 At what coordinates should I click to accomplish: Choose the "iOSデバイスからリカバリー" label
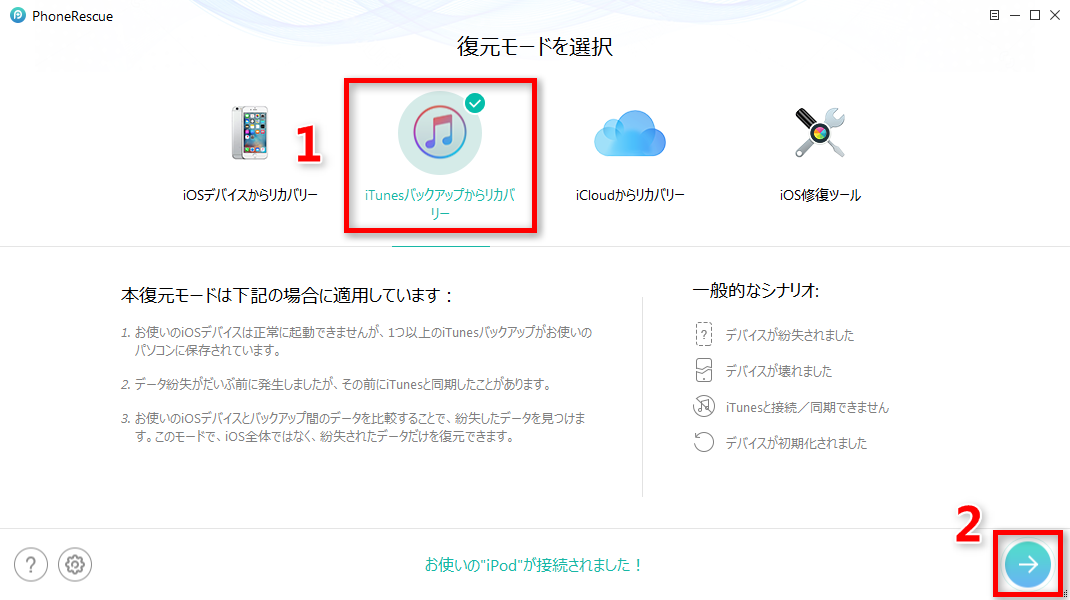point(250,195)
